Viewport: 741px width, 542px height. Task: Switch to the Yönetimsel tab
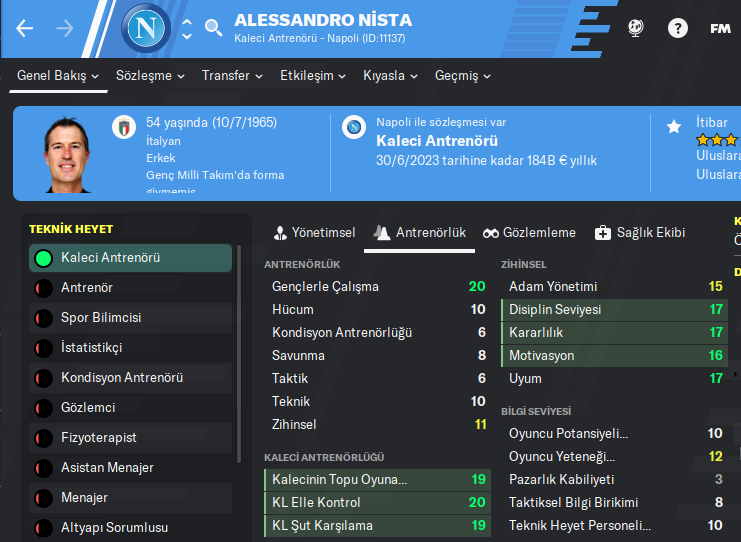[x=314, y=233]
